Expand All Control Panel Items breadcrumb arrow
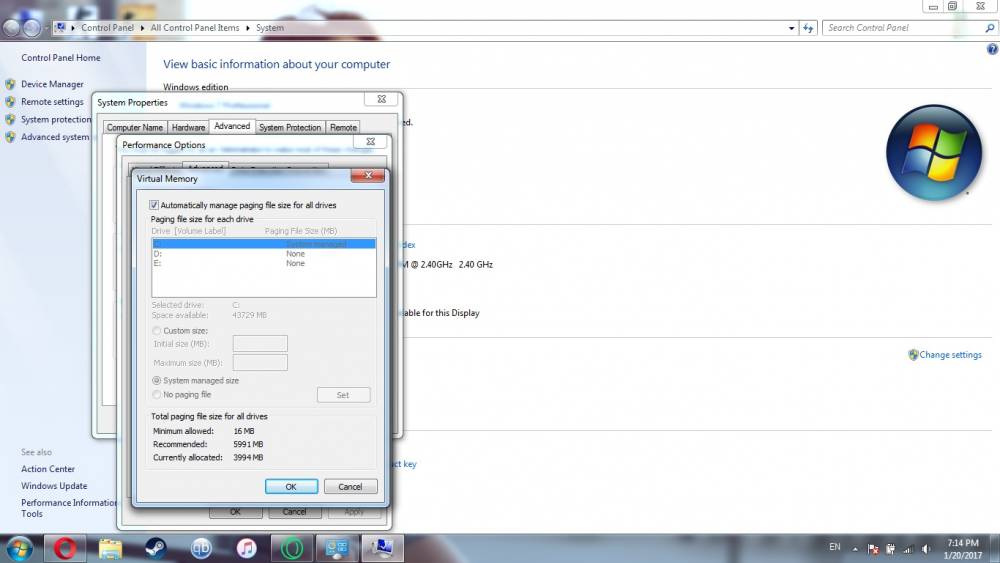1000x563 pixels. pyautogui.click(x=247, y=28)
